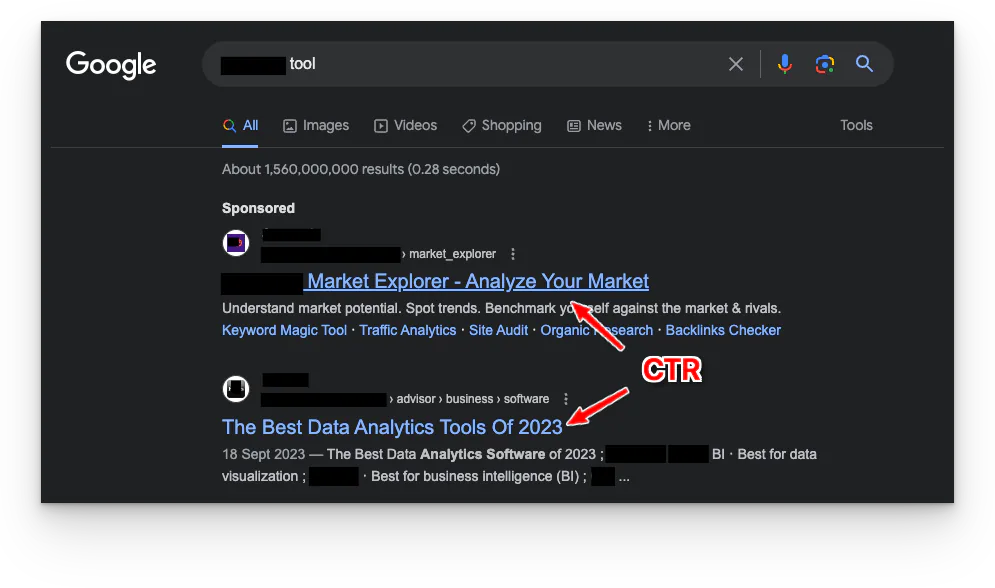Submit search with the magnifying glass icon
The image size is (995, 588).
click(864, 63)
